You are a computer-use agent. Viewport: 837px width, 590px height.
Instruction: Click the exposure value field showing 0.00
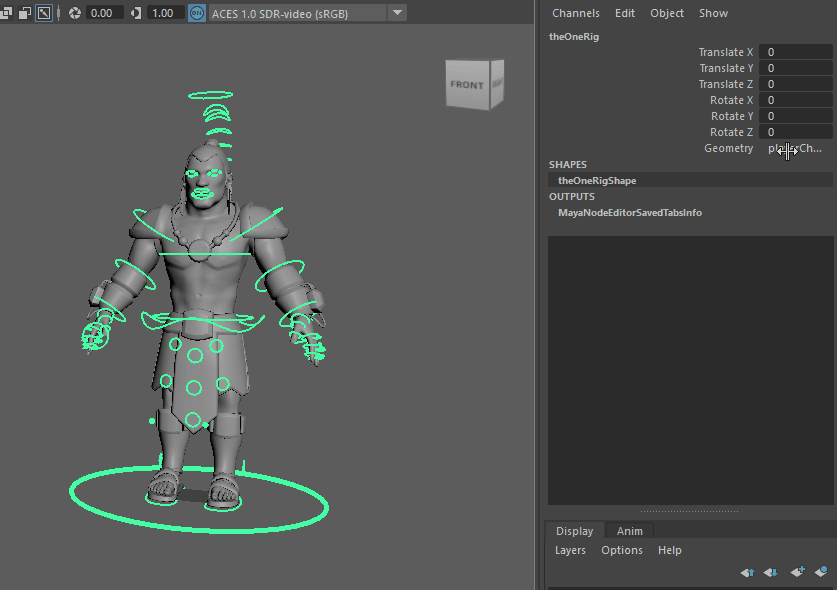104,13
